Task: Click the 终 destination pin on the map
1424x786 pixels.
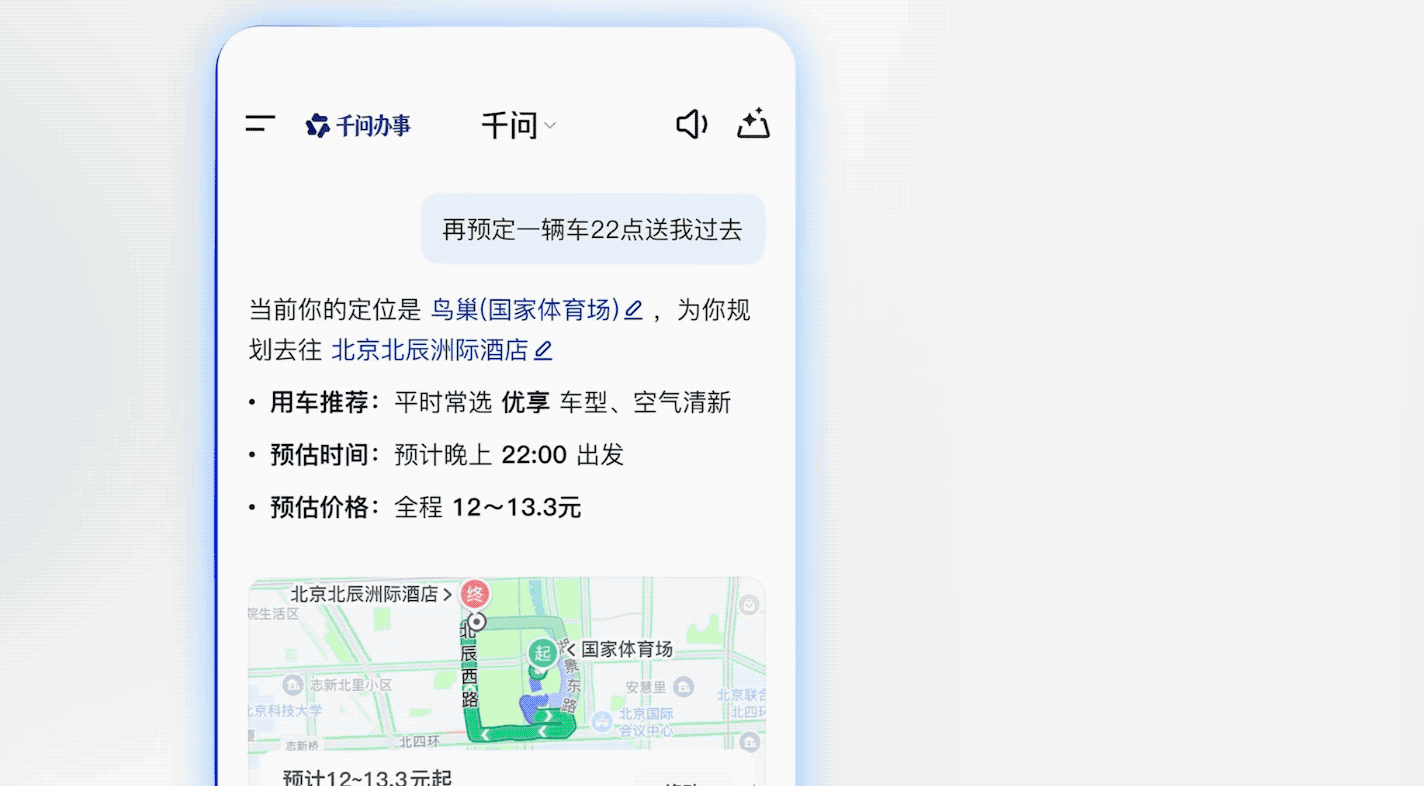Action: coord(474,594)
